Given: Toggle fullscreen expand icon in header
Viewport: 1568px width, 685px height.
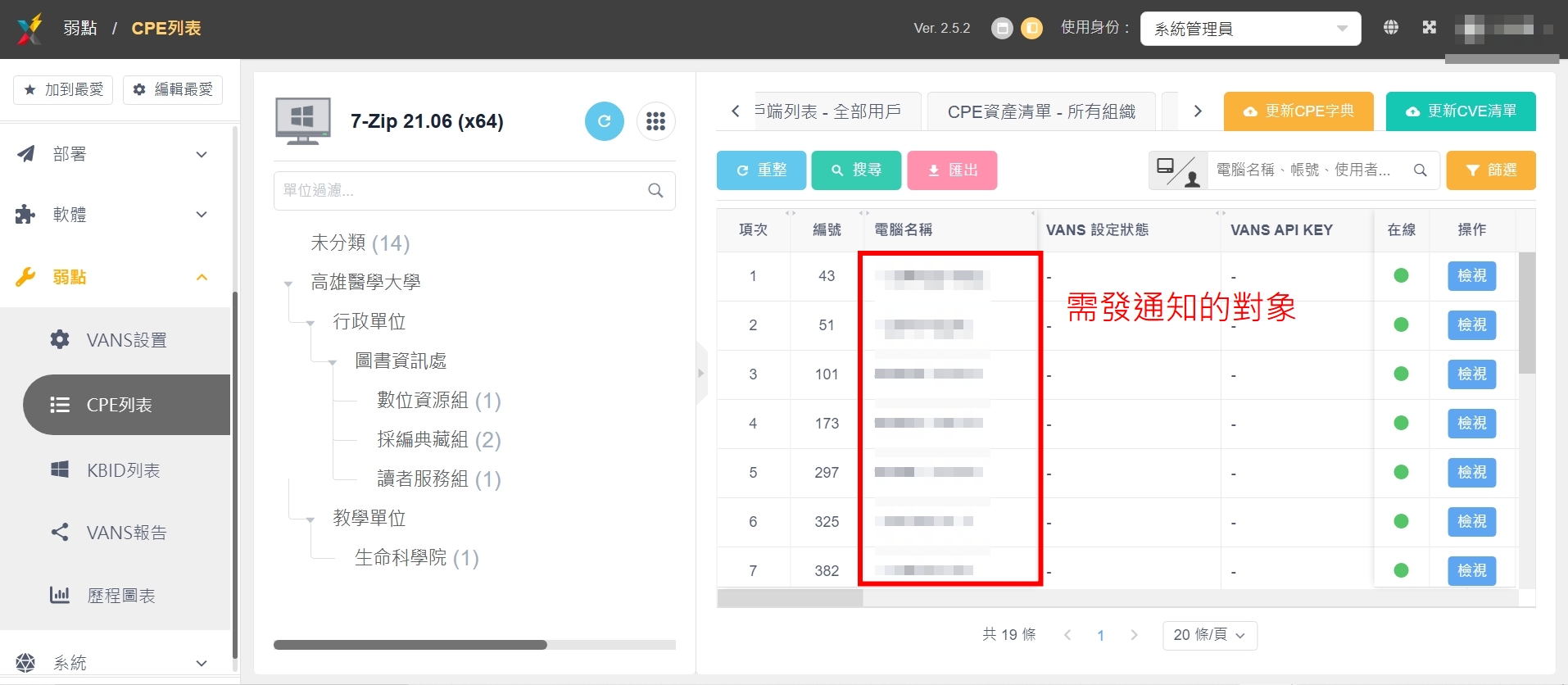Looking at the screenshot, I should click(1430, 27).
